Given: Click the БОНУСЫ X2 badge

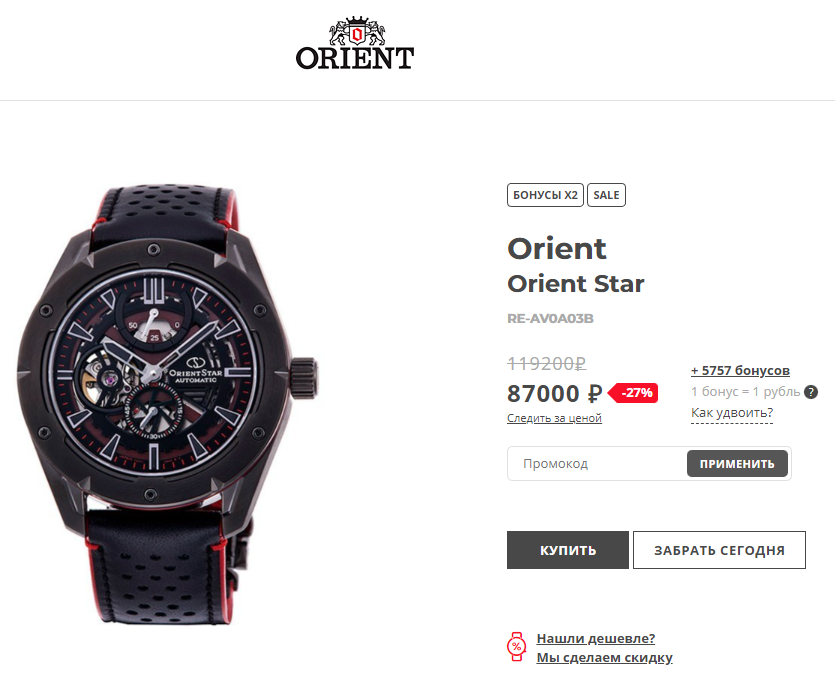Looking at the screenshot, I should pyautogui.click(x=545, y=195).
